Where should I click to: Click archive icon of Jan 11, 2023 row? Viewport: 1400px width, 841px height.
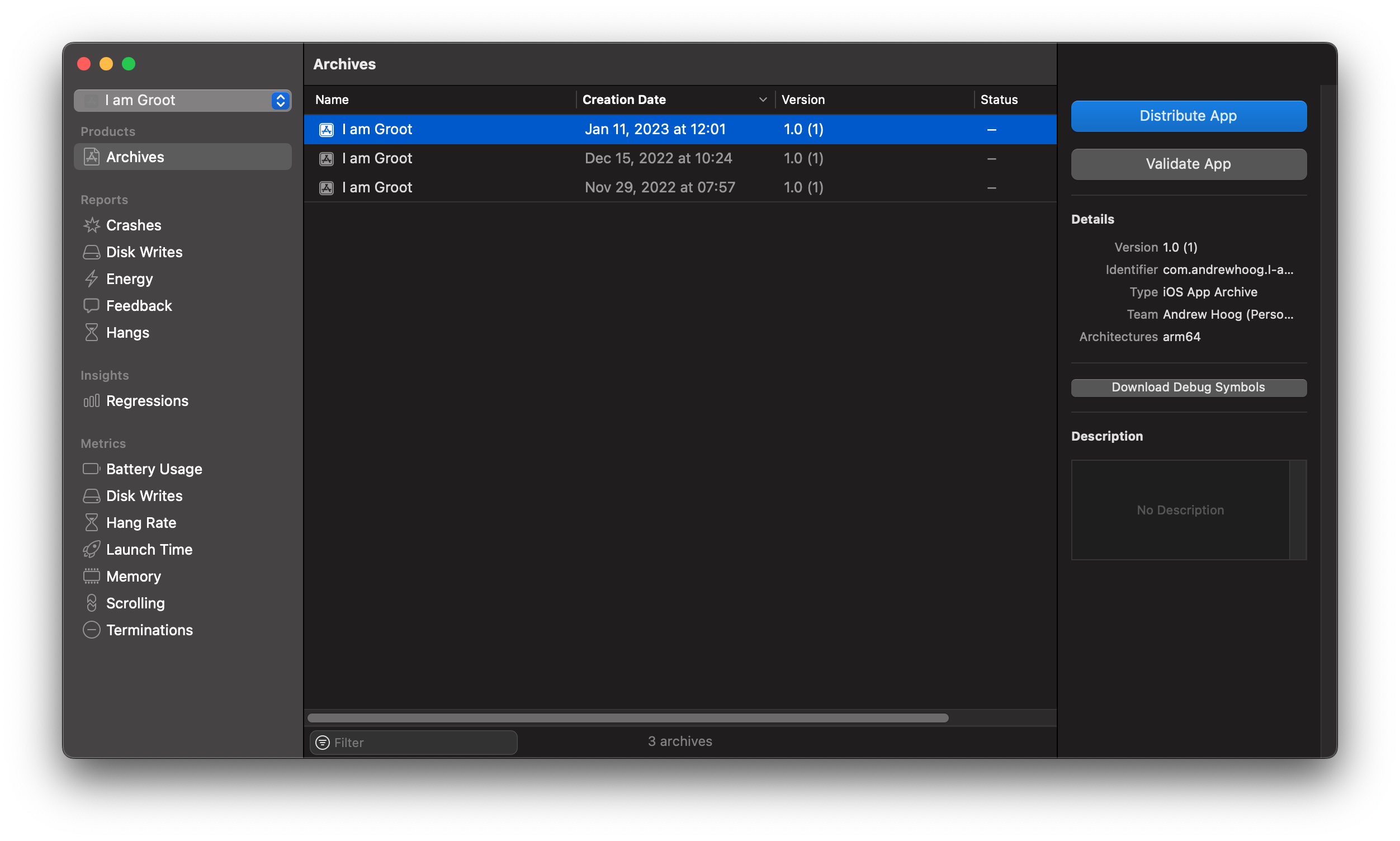click(x=327, y=129)
